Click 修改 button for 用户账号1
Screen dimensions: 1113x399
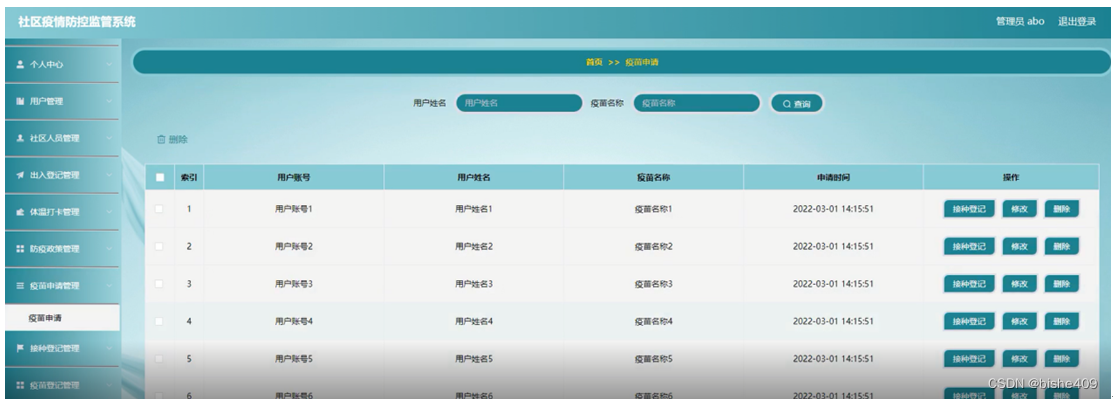click(x=1019, y=209)
